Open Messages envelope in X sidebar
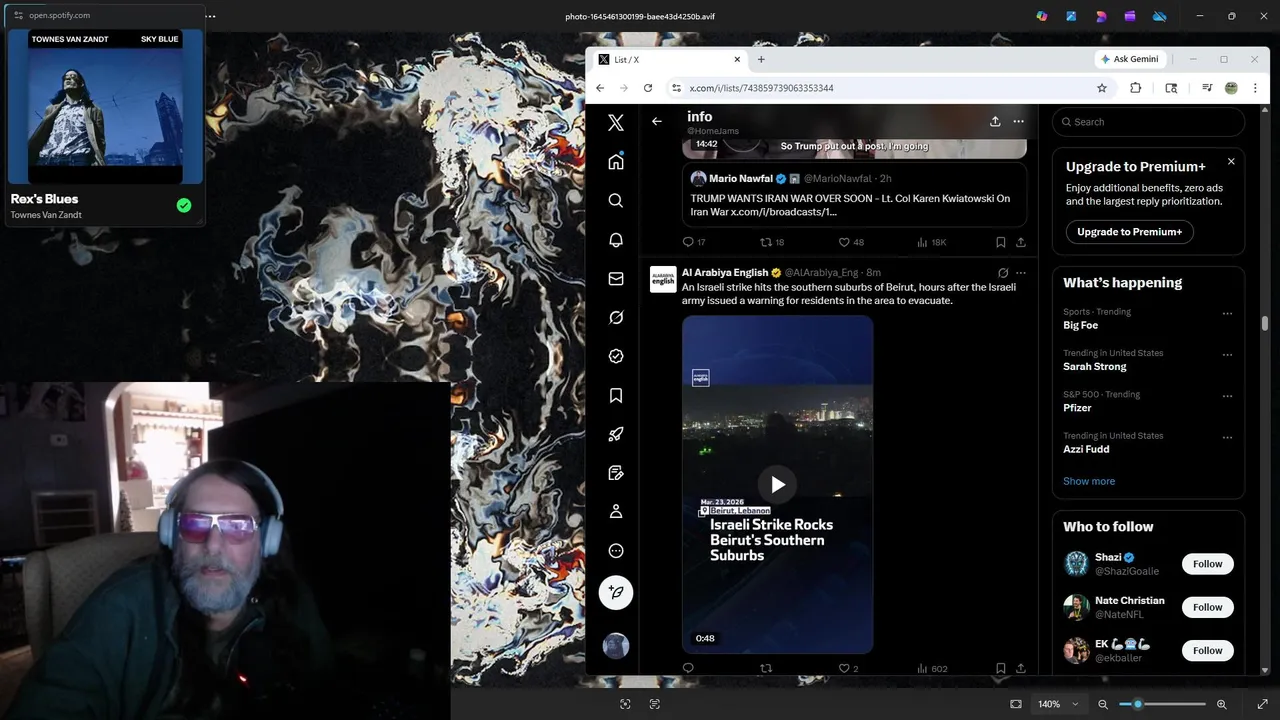The width and height of the screenshot is (1280, 720). coord(616,279)
